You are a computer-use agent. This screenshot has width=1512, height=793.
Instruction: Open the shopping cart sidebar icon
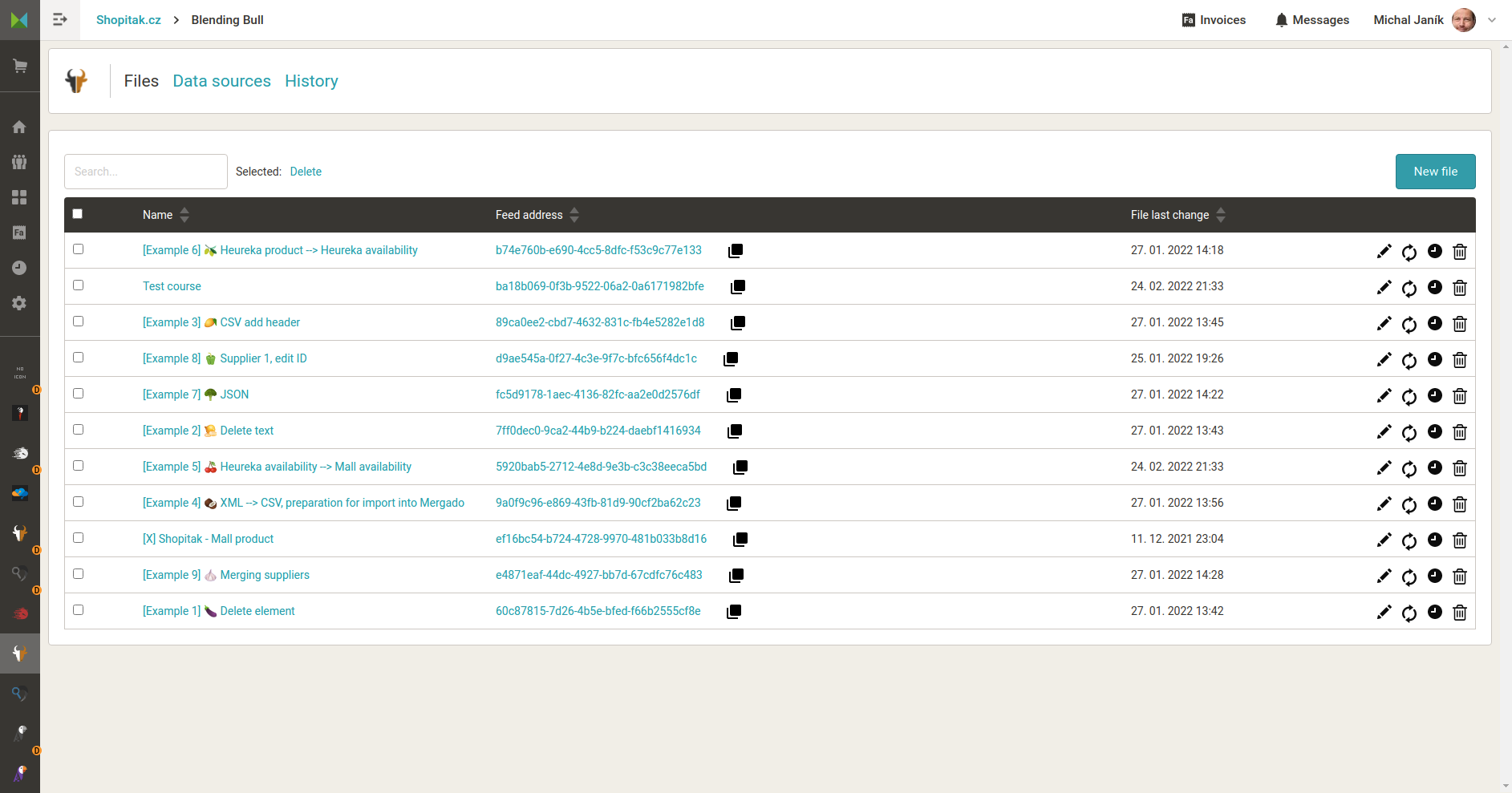click(20, 66)
